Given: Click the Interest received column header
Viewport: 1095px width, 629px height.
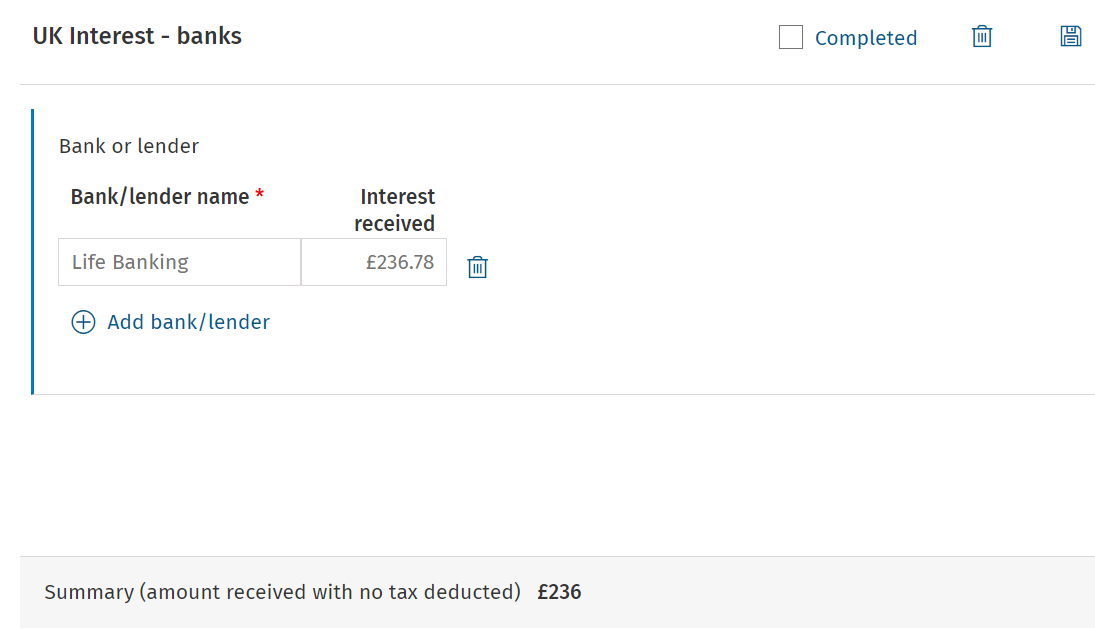Looking at the screenshot, I should click(396, 209).
